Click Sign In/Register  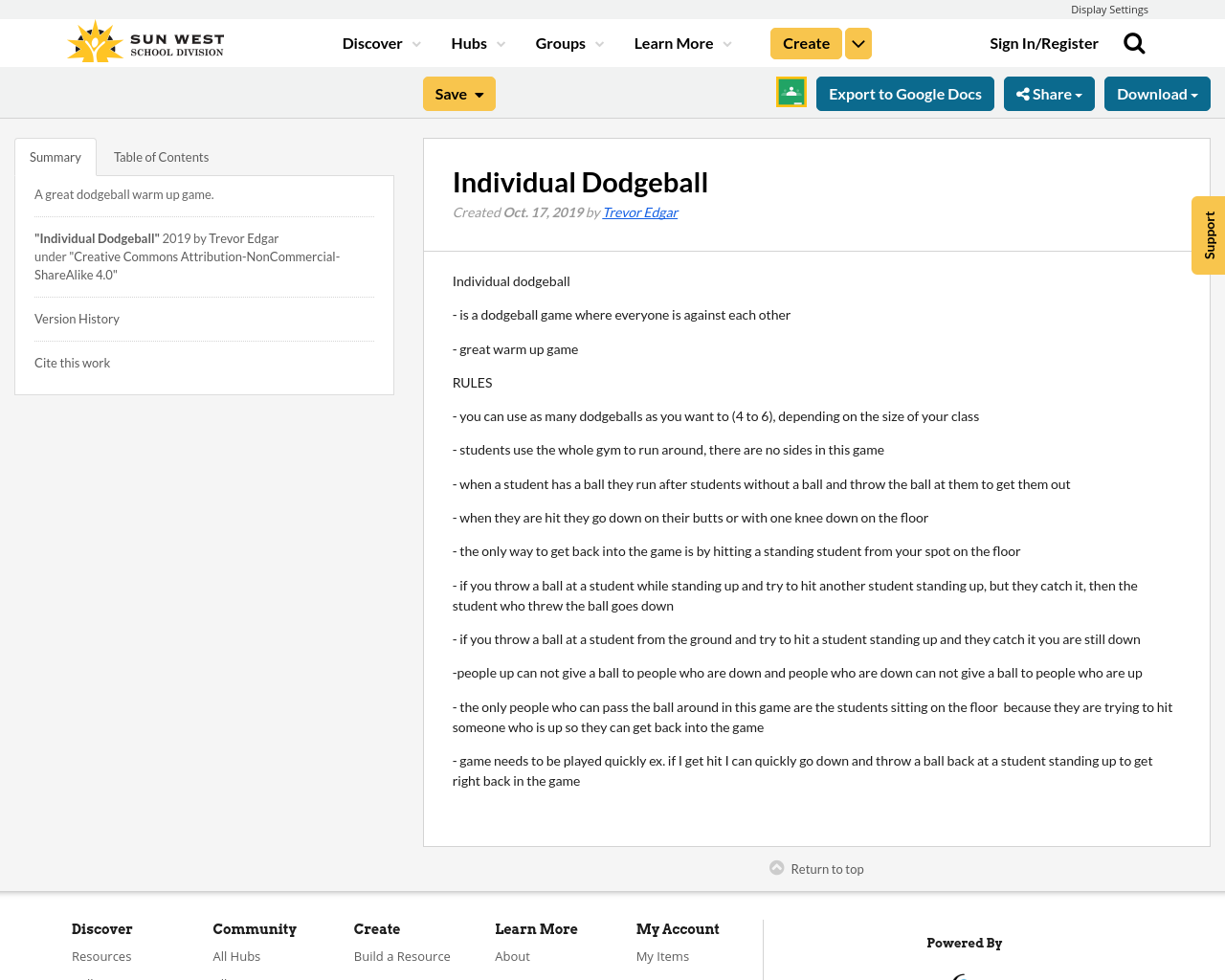(x=1044, y=42)
